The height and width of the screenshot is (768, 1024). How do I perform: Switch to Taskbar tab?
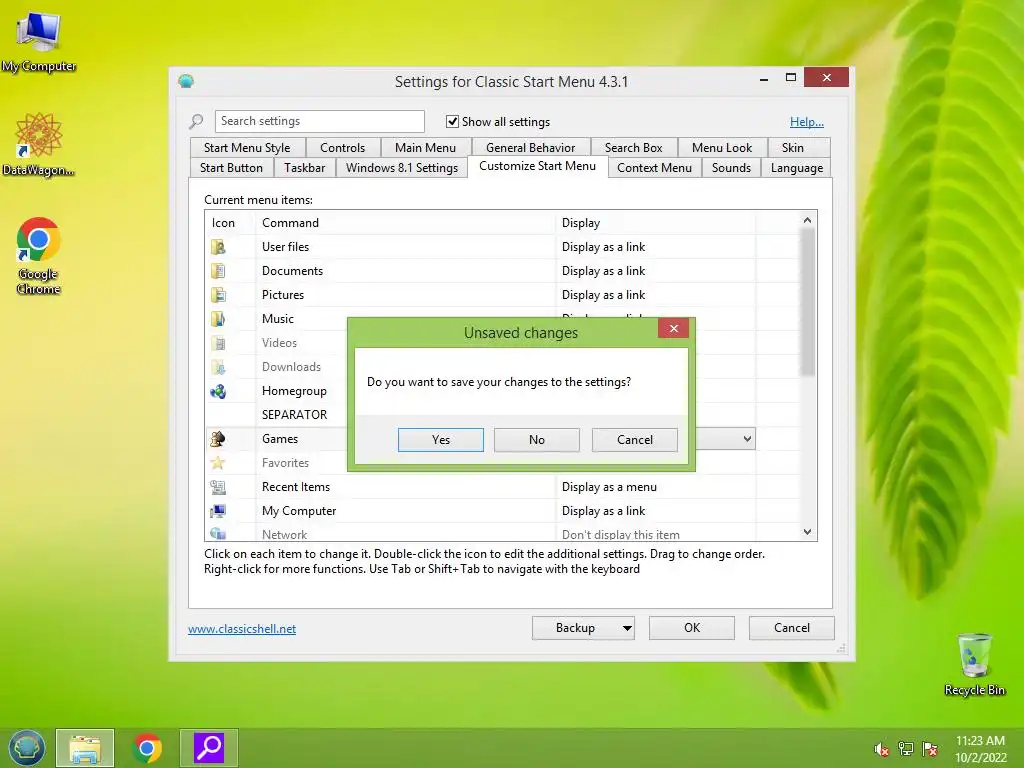(304, 168)
